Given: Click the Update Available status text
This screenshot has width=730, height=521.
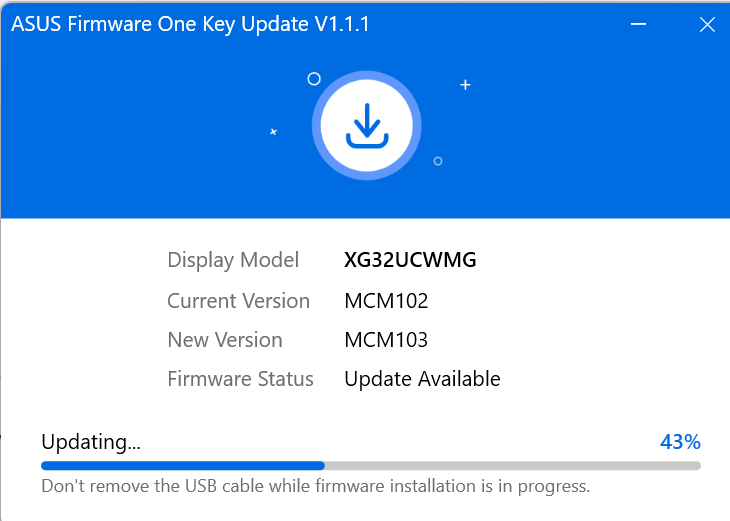Looking at the screenshot, I should (422, 379).
